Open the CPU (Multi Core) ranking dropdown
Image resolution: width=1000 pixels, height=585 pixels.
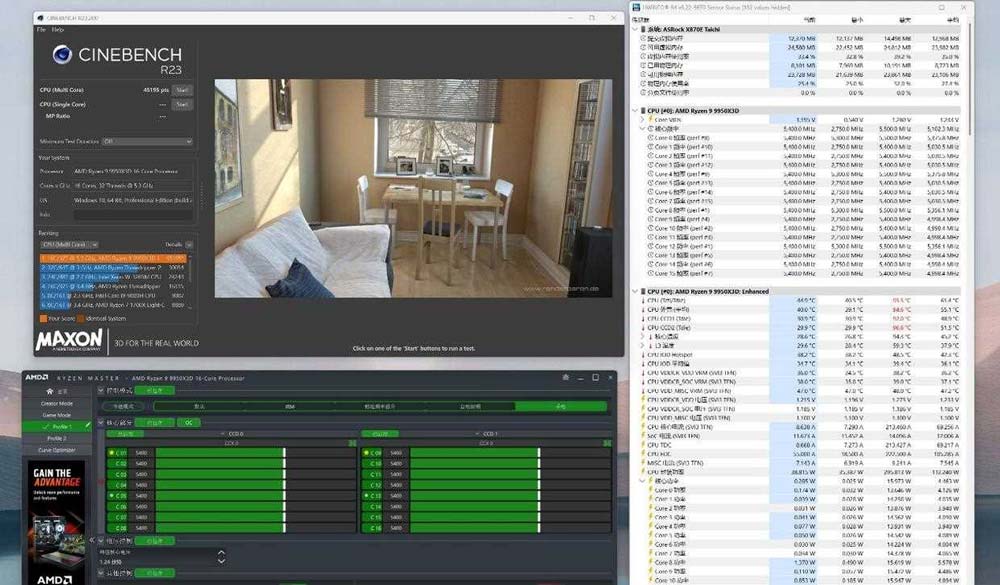[x=70, y=244]
